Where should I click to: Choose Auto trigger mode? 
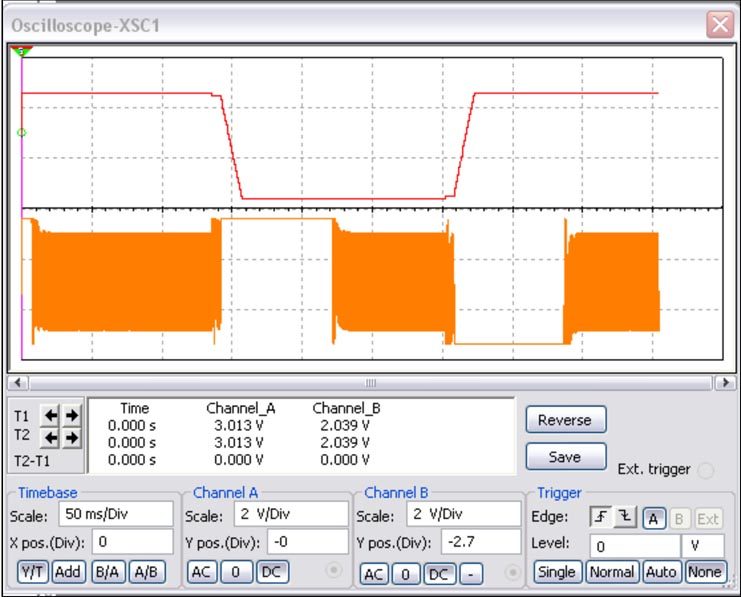pos(660,572)
